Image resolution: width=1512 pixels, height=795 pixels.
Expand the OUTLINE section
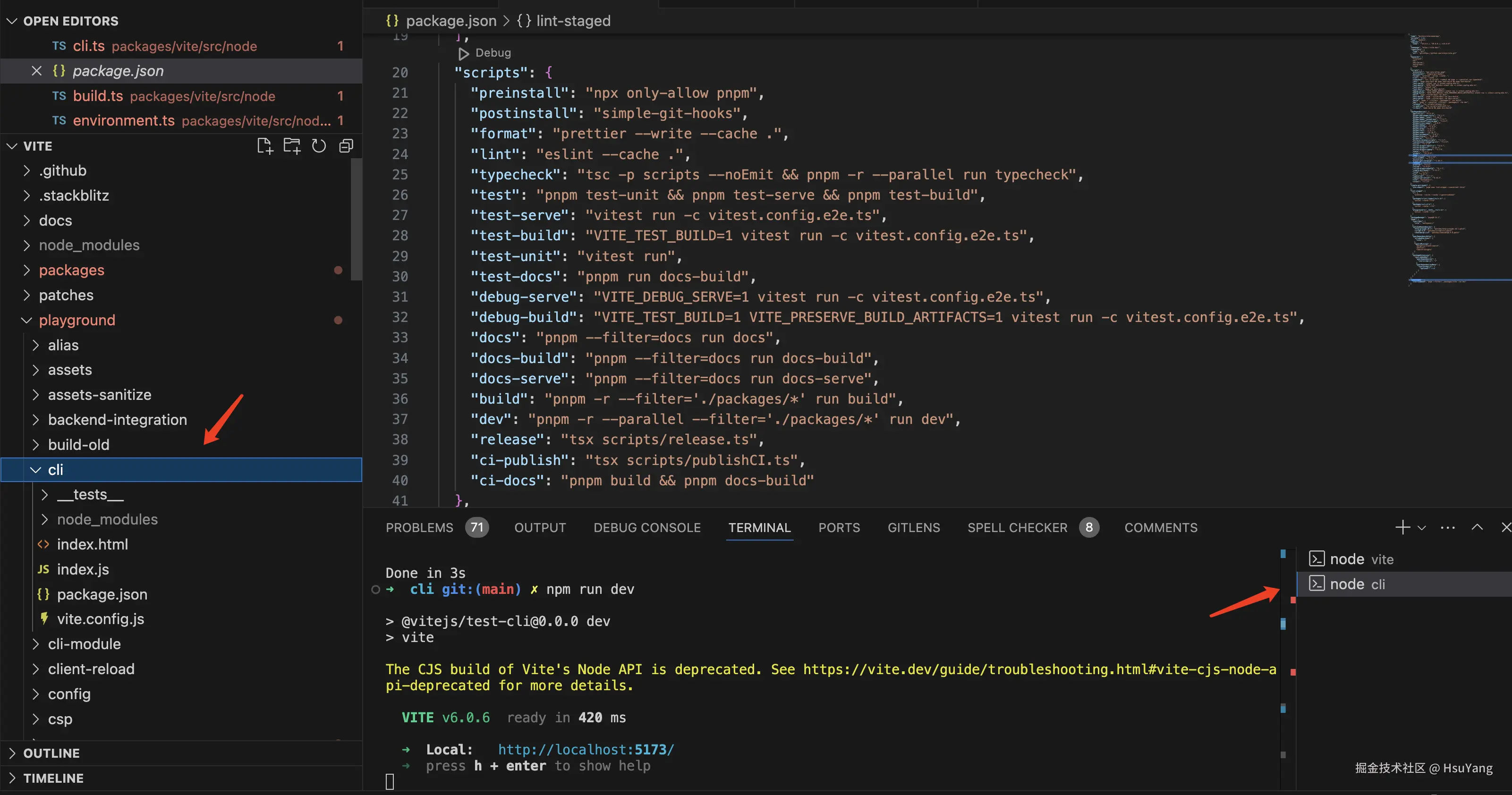51,753
